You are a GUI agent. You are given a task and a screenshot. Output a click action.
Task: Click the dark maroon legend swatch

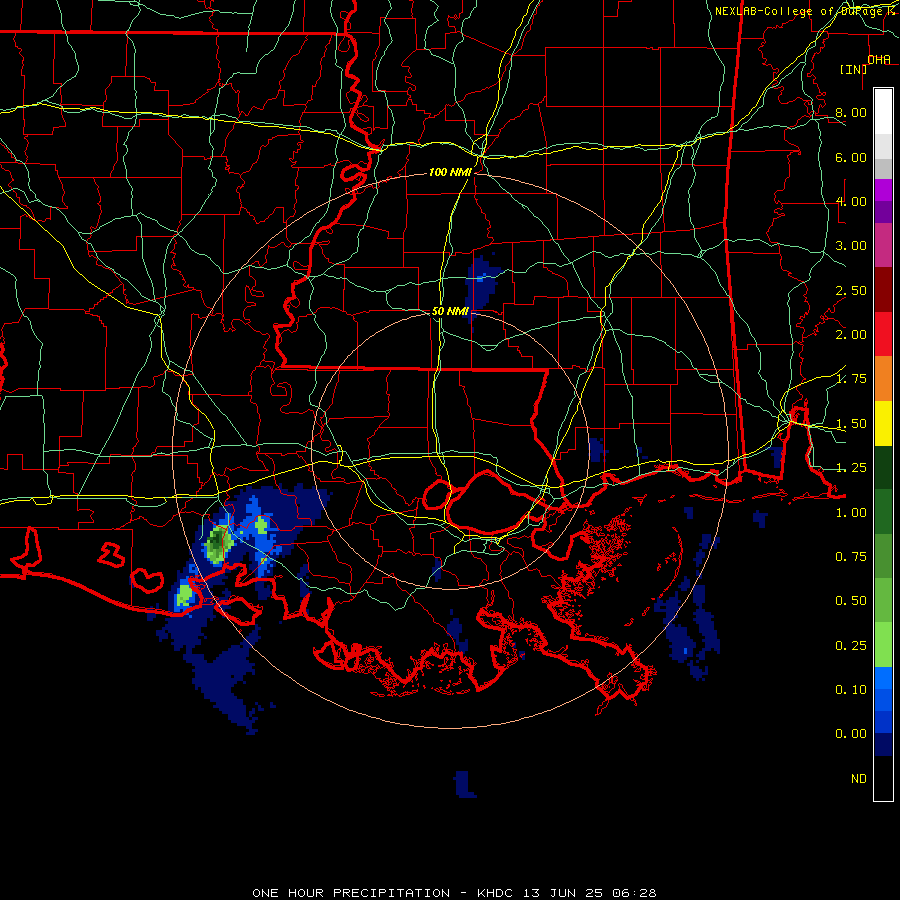883,290
